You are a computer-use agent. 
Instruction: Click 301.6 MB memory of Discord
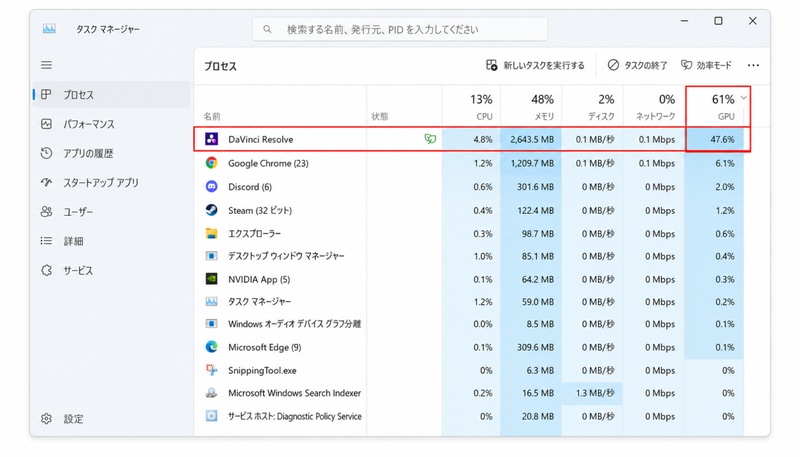535,187
